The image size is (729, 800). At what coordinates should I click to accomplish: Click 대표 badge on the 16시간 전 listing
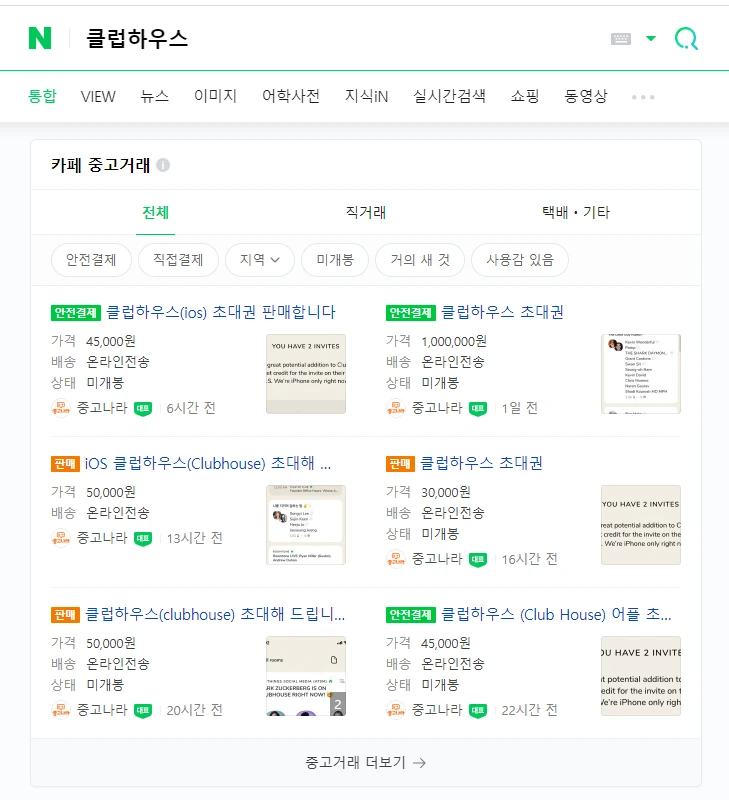coord(478,560)
